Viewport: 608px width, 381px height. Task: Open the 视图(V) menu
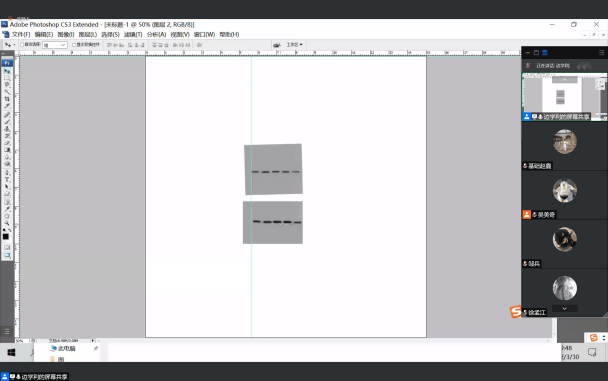(180, 34)
